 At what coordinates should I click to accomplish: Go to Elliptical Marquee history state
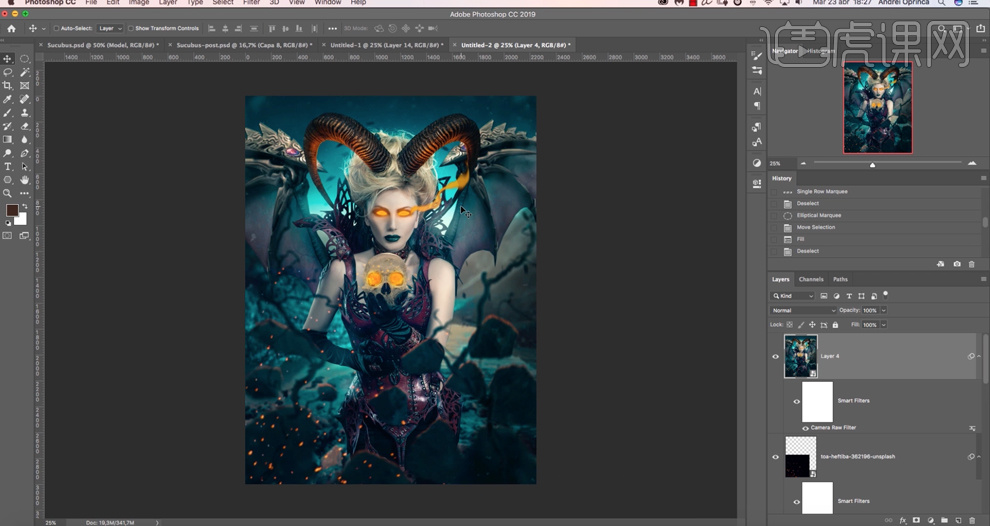[818, 215]
